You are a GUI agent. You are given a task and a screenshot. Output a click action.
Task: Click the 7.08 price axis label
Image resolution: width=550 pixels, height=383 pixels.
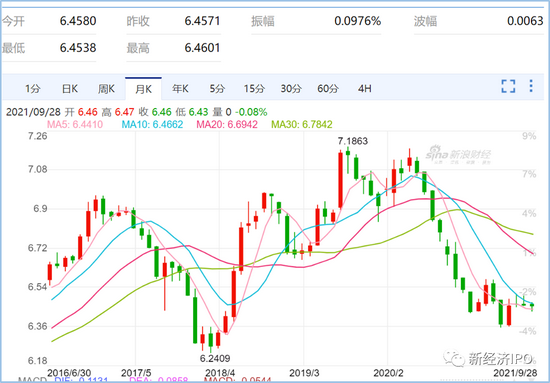point(38,170)
